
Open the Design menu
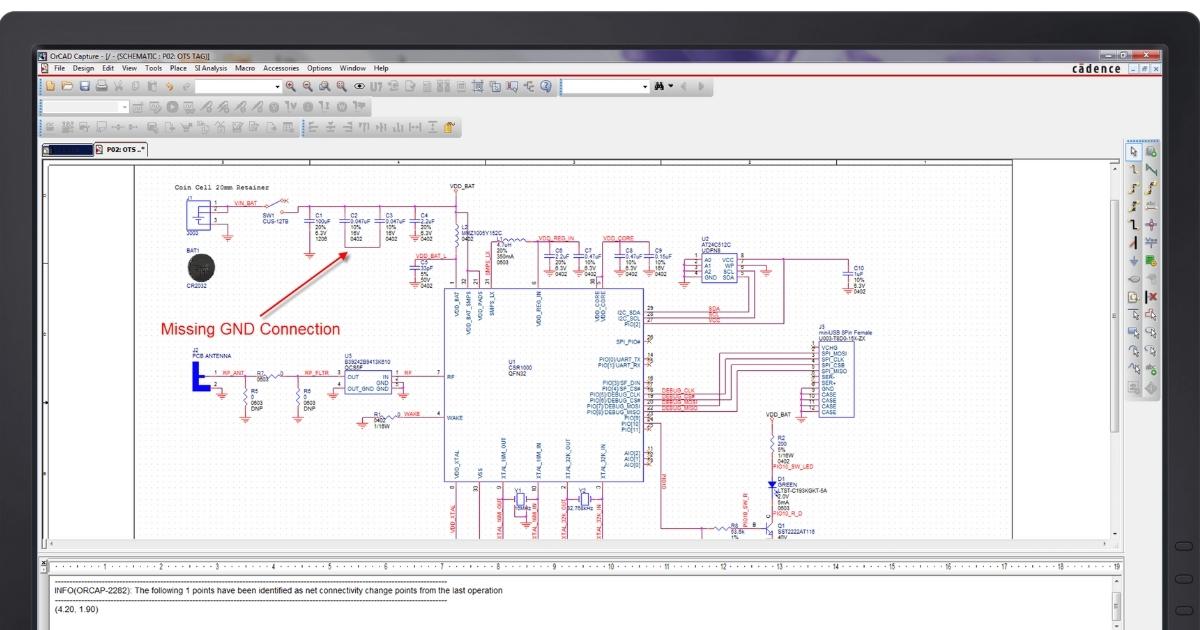coord(83,68)
